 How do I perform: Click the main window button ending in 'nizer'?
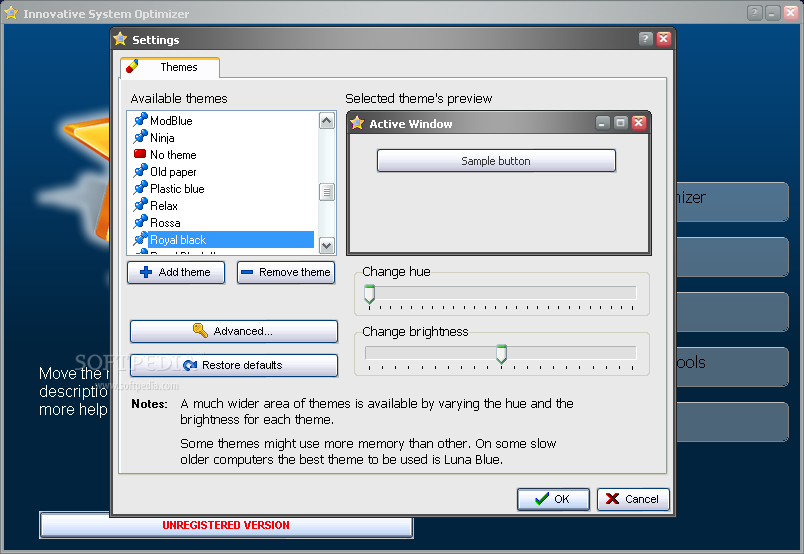click(x=732, y=202)
